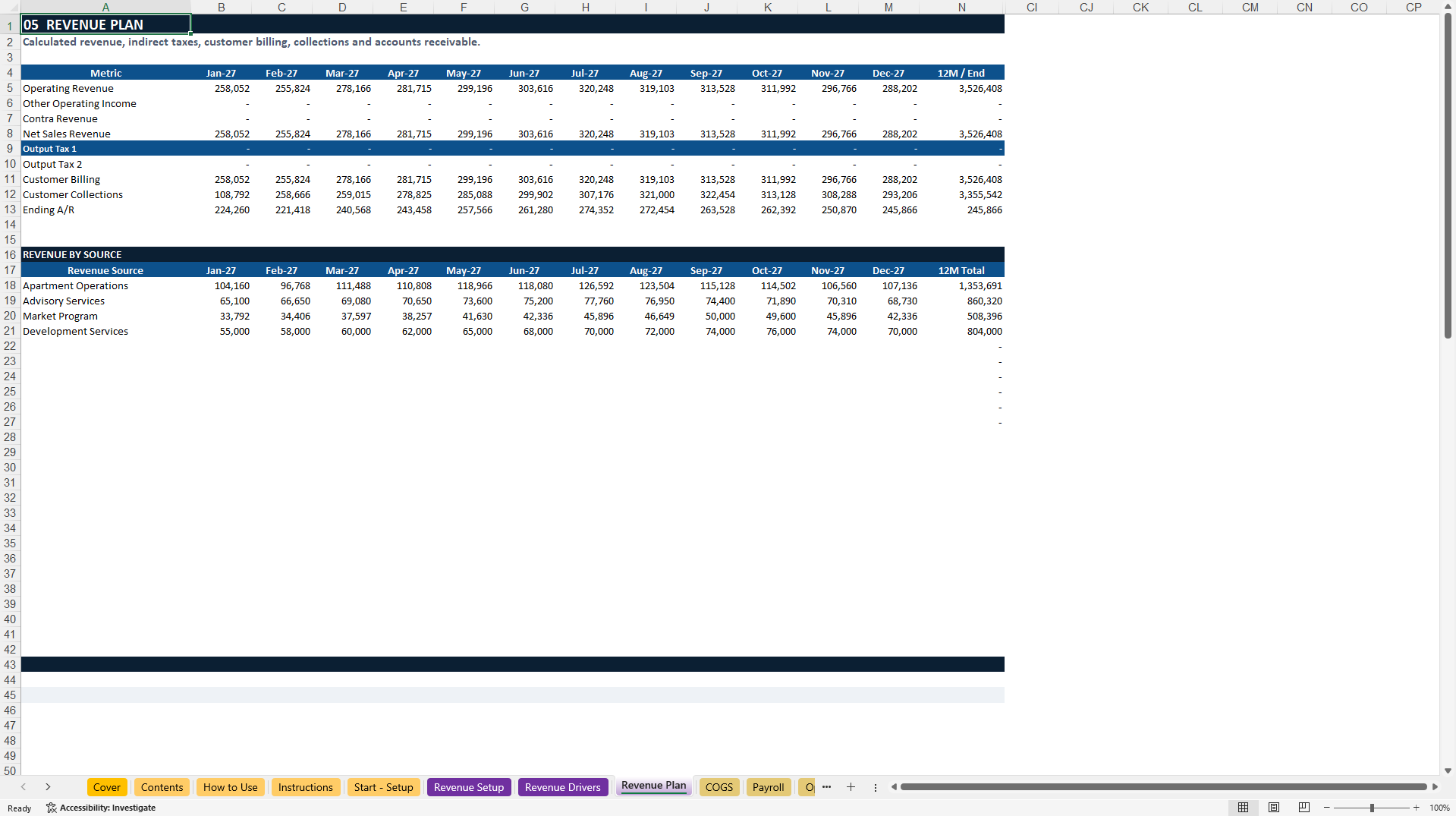Select column N header

961,7
